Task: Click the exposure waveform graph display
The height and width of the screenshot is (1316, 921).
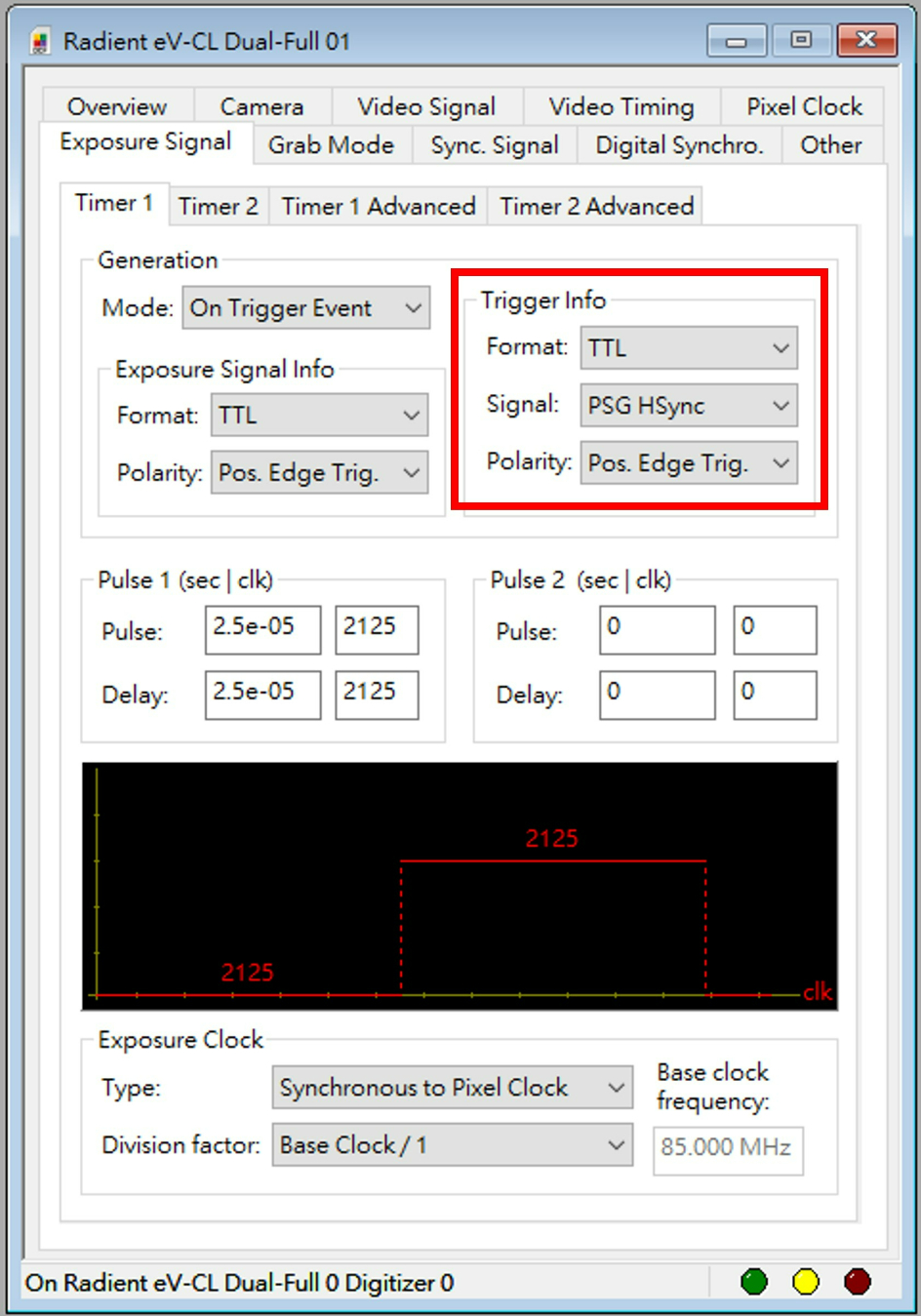Action: pyautogui.click(x=460, y=886)
